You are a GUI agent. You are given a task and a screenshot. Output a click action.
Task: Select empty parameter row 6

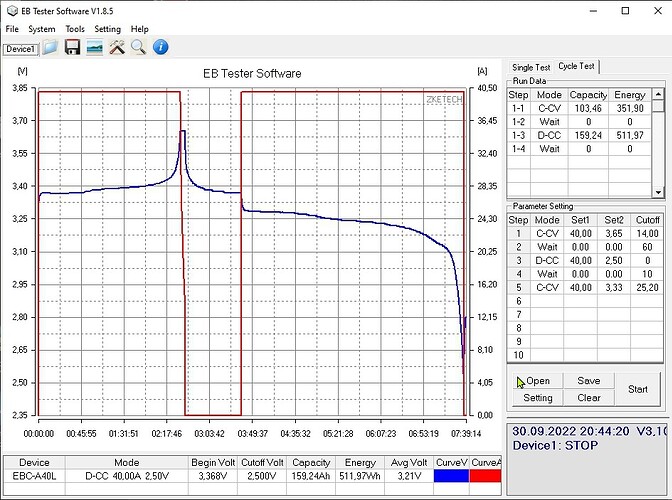[x=585, y=301]
